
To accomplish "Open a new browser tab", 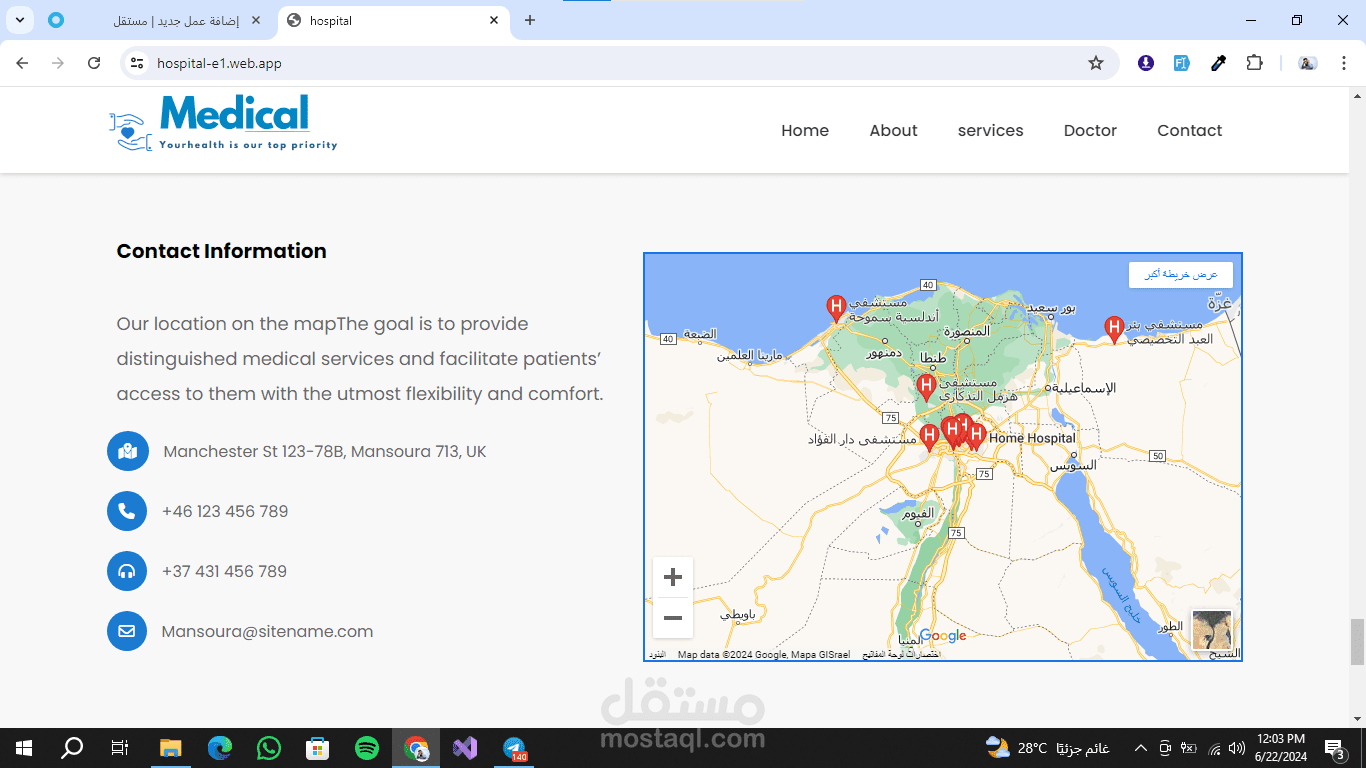I will 530,20.
